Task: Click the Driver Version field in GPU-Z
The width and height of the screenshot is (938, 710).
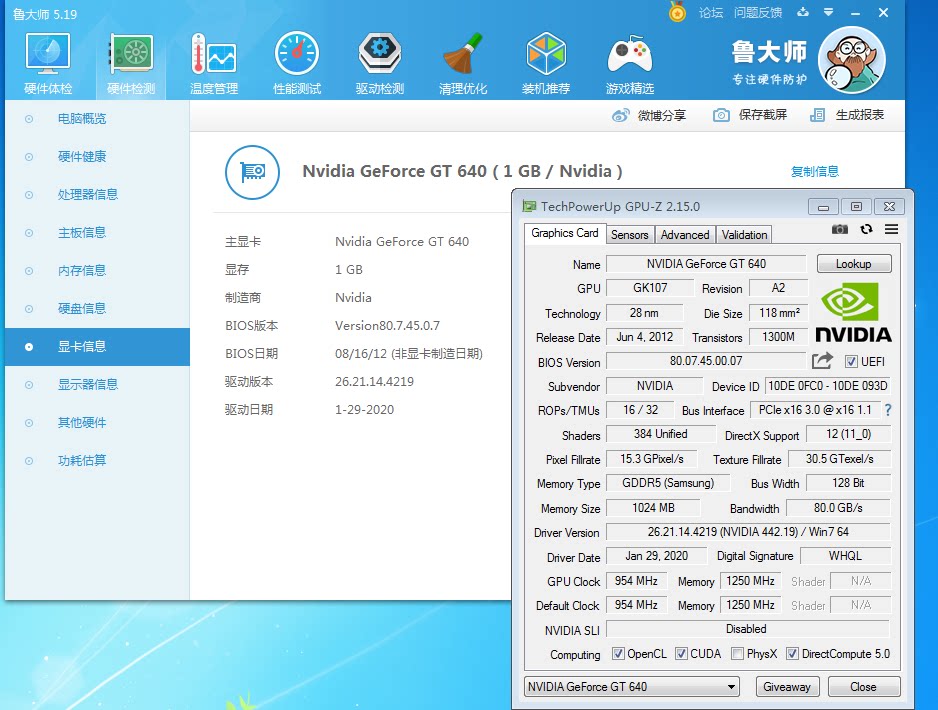Action: point(748,532)
